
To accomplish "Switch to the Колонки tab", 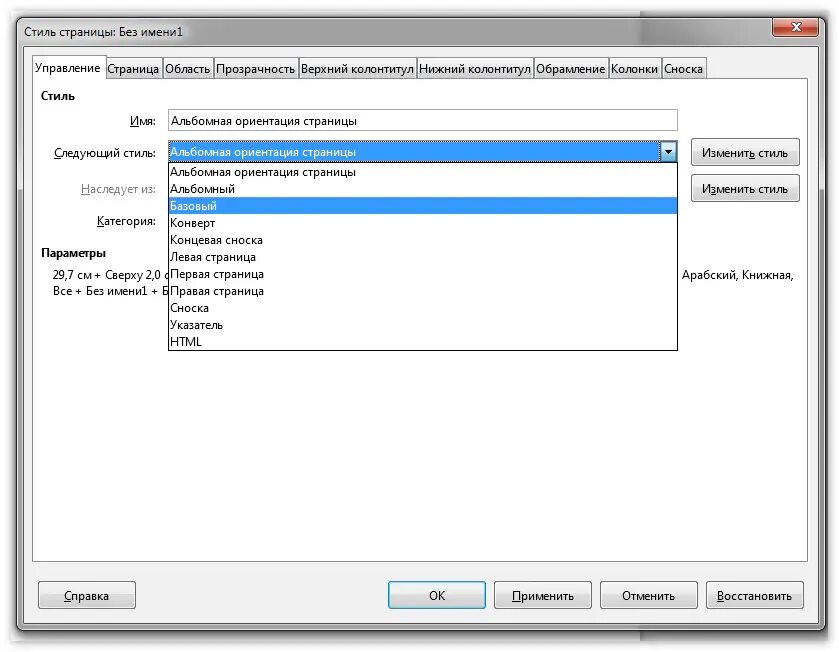I will [635, 69].
